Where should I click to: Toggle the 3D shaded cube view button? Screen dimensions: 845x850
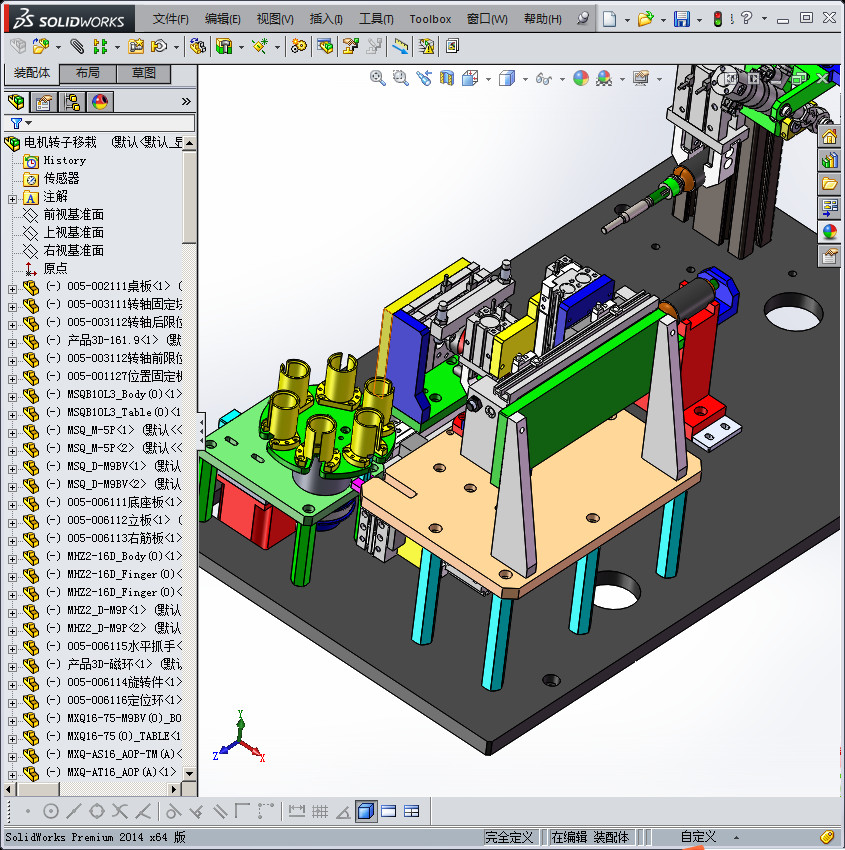click(366, 811)
